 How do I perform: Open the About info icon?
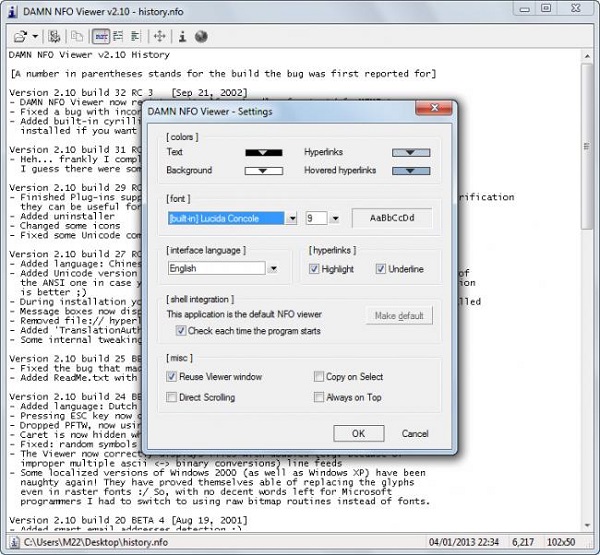pos(183,36)
